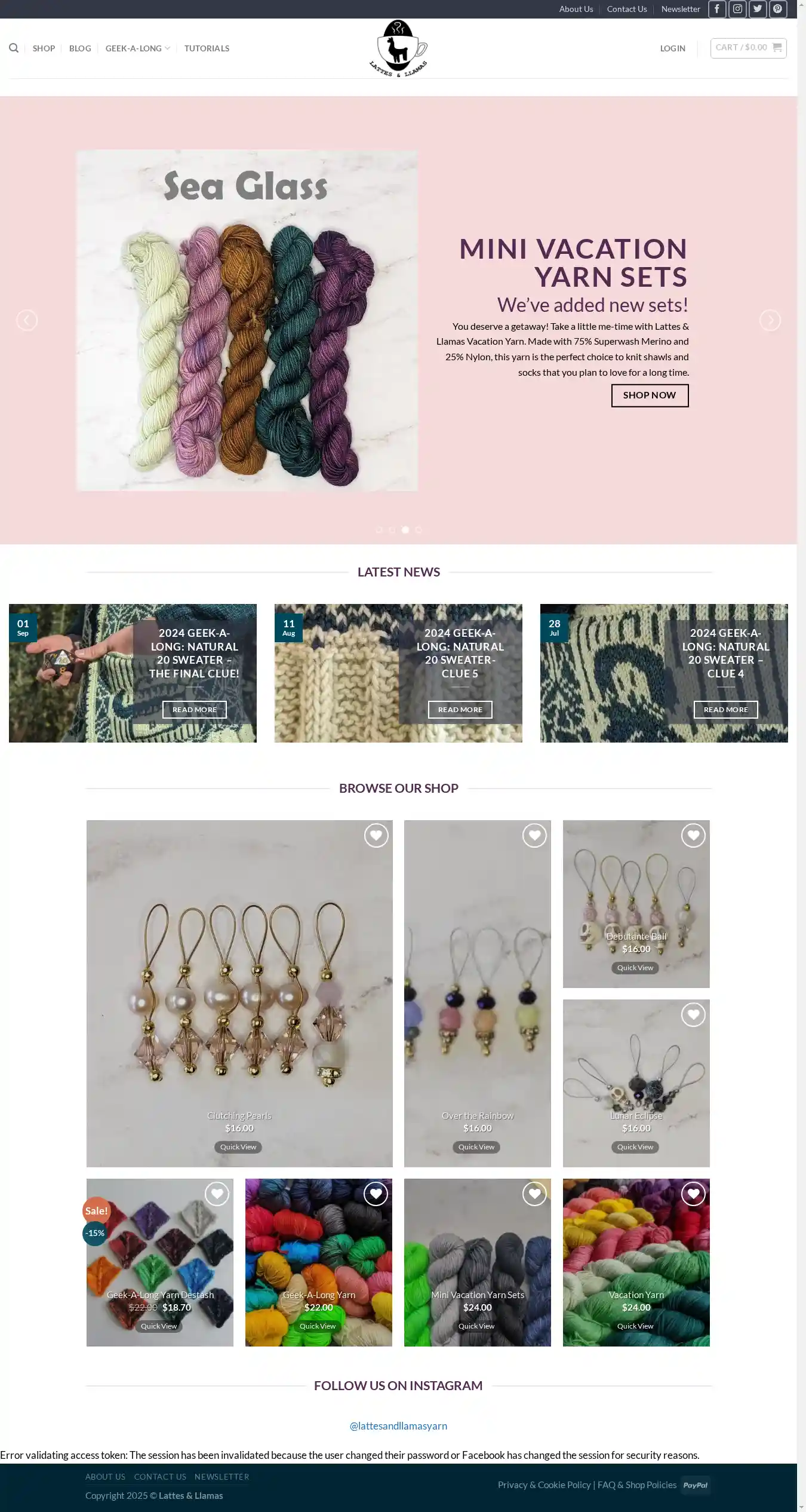The height and width of the screenshot is (1512, 806).
Task: Select the first slider pagination dot
Action: pyautogui.click(x=379, y=530)
